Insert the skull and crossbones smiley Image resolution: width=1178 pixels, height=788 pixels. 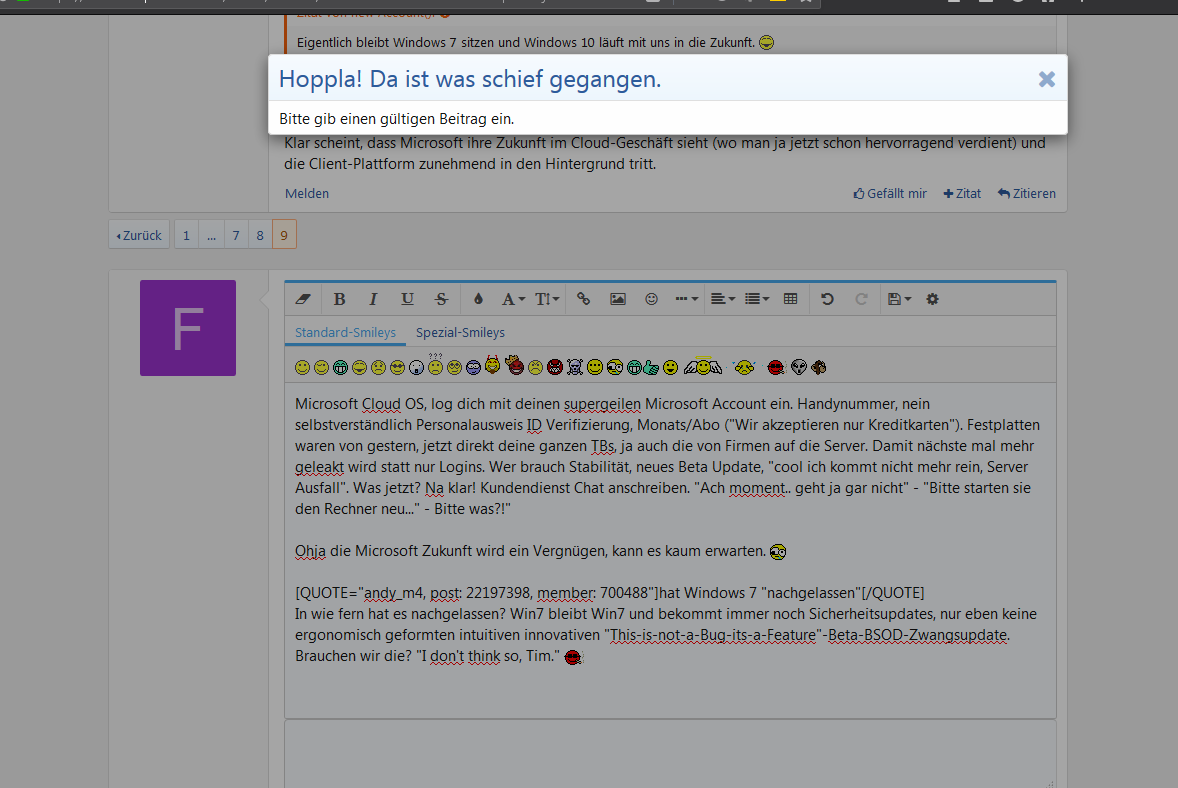[x=575, y=367]
